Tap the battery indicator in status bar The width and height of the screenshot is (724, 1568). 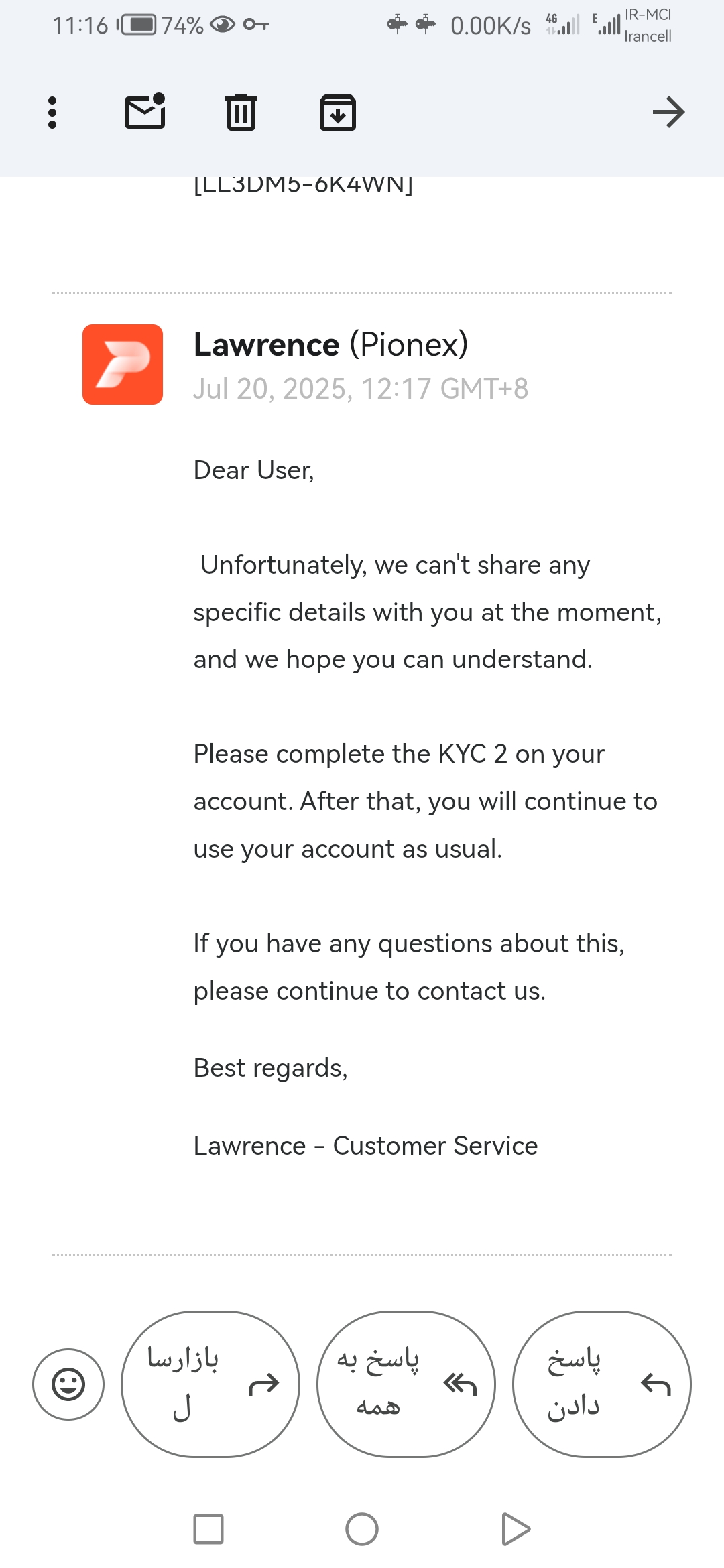point(138,25)
